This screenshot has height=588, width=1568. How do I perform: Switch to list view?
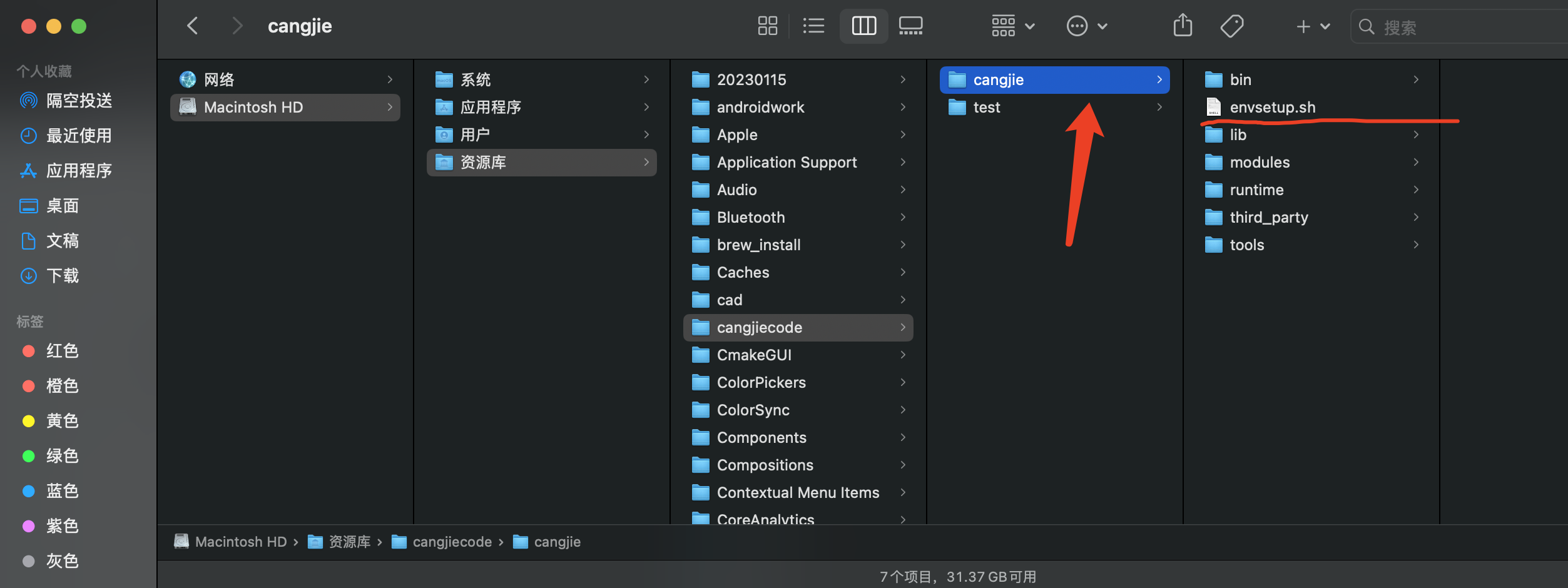[x=813, y=26]
